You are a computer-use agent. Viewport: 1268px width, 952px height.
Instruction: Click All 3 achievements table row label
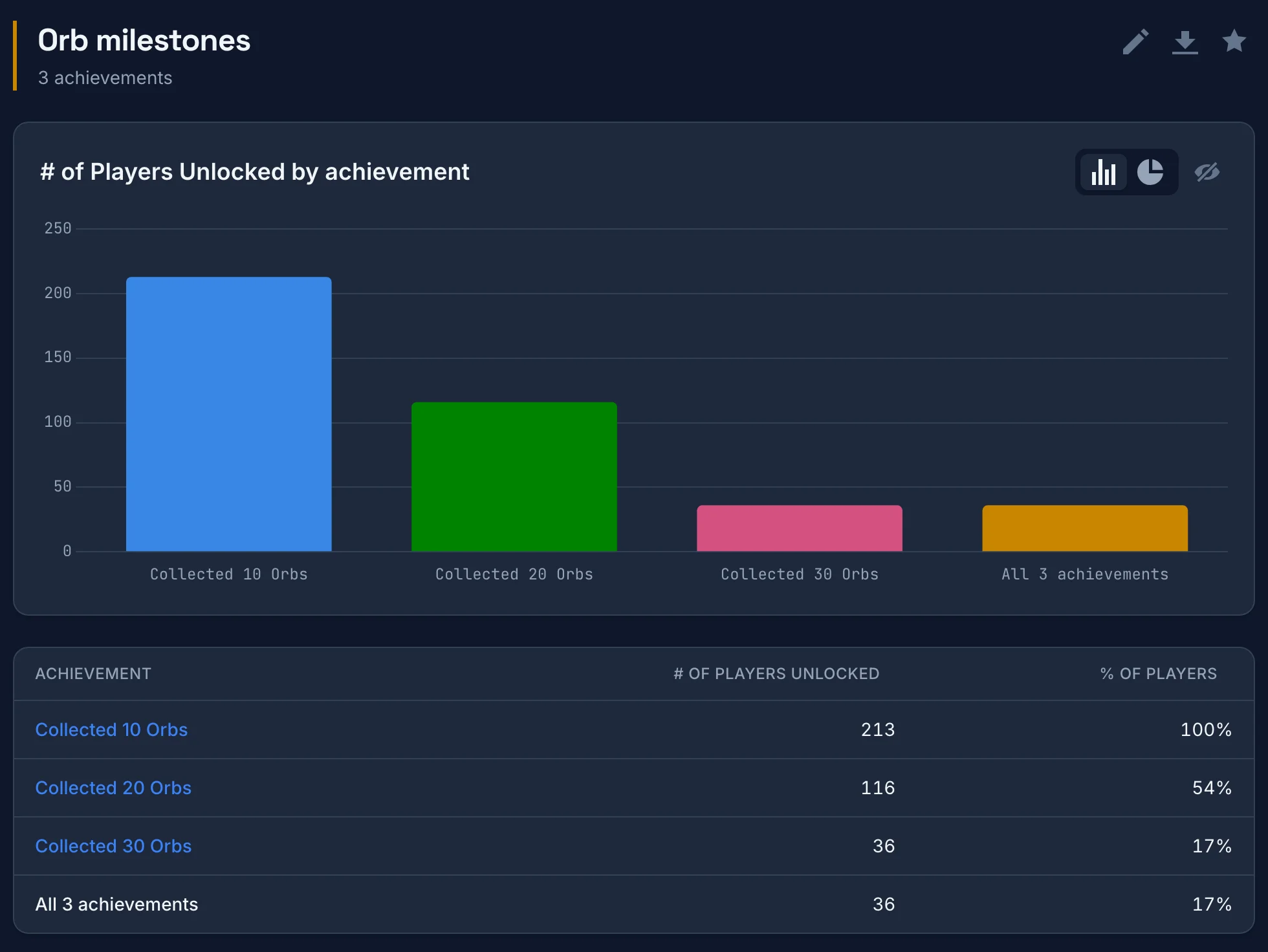(x=116, y=904)
